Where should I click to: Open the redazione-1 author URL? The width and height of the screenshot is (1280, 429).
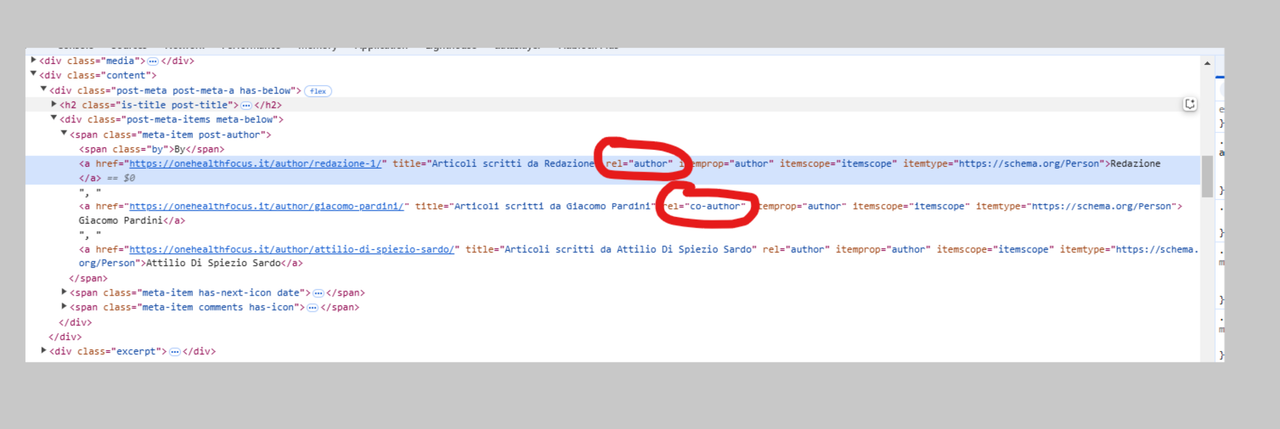pos(254,163)
